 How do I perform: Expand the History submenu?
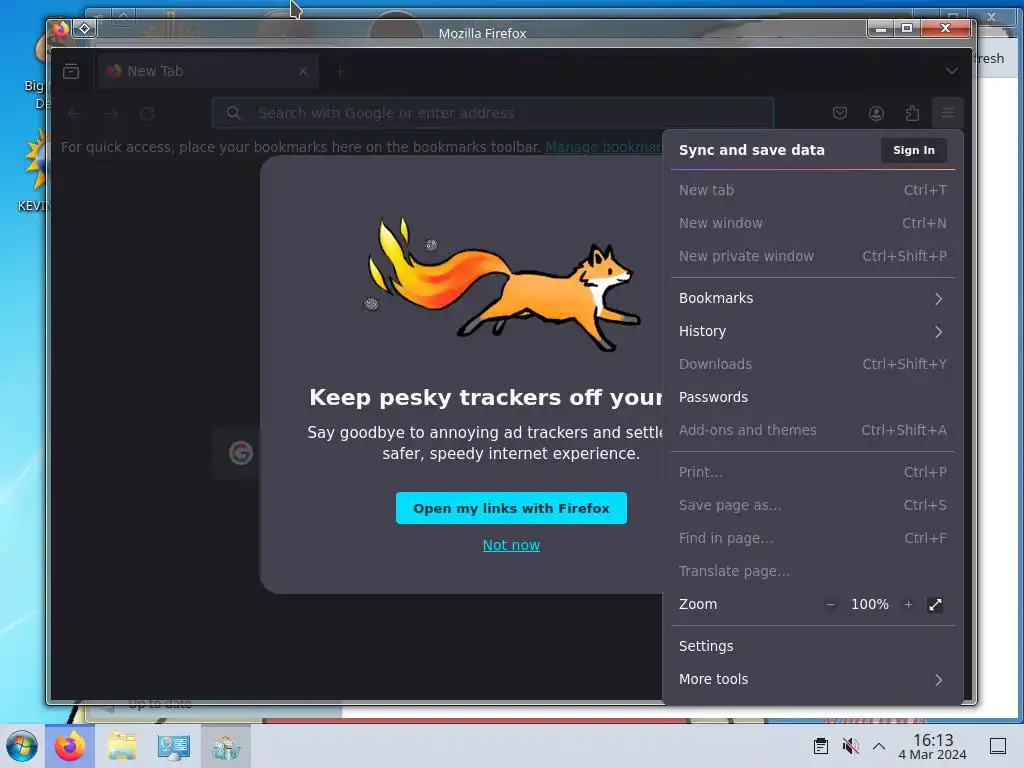point(812,331)
